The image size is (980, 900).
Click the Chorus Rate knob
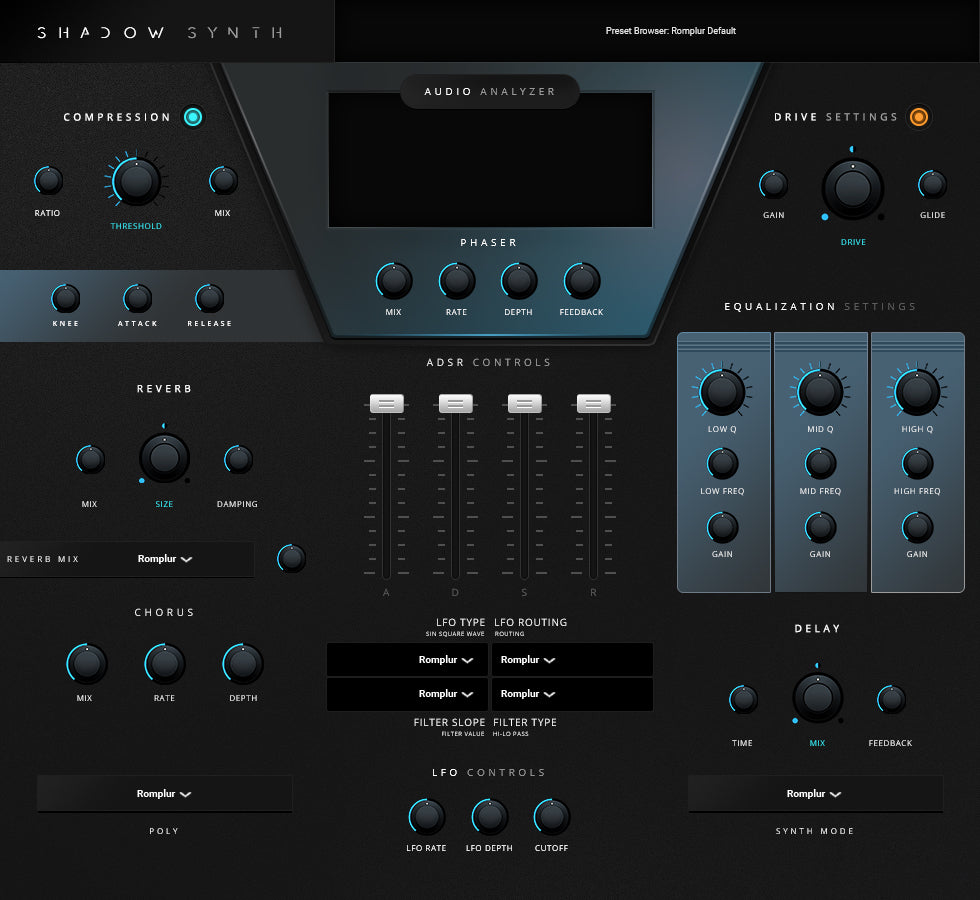coord(165,664)
